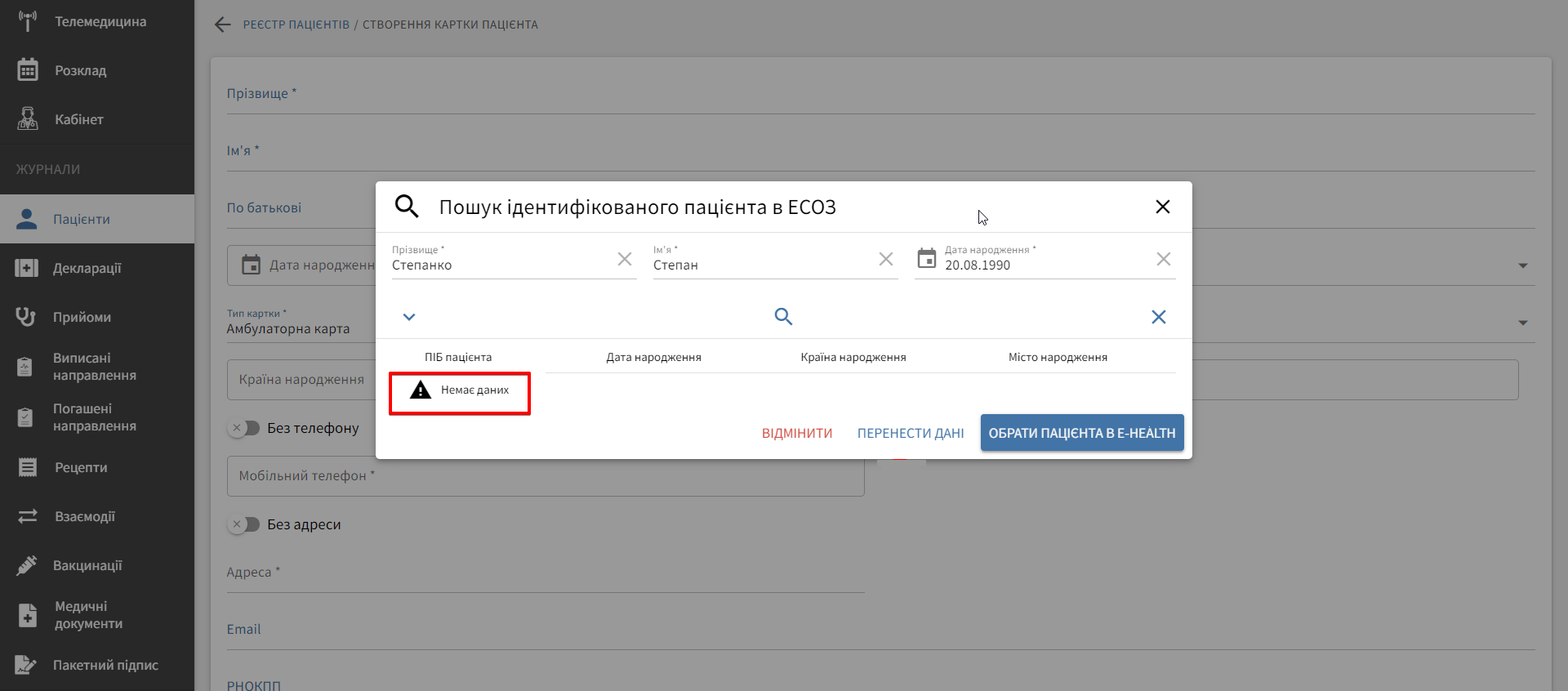The height and width of the screenshot is (691, 1568).
Task: Open the dropdown arrow beside date of birth
Action: tap(1522, 265)
